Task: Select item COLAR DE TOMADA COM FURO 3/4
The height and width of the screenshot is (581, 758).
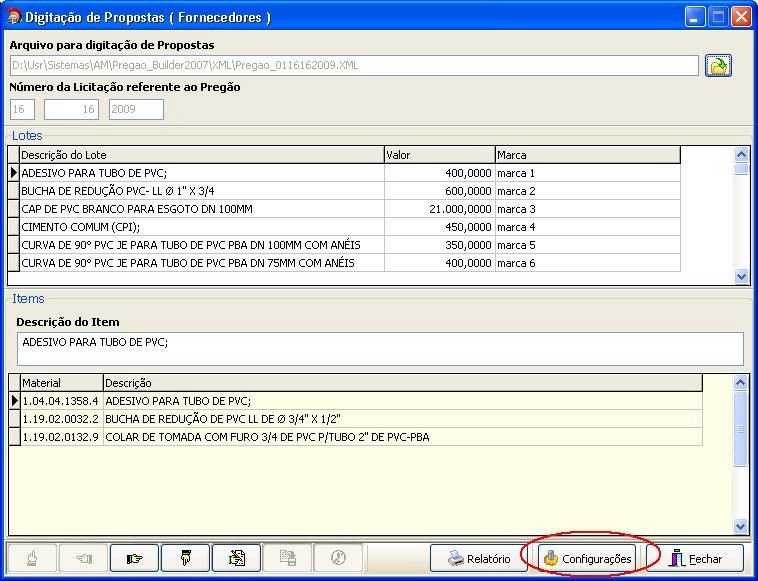Action: [403, 437]
